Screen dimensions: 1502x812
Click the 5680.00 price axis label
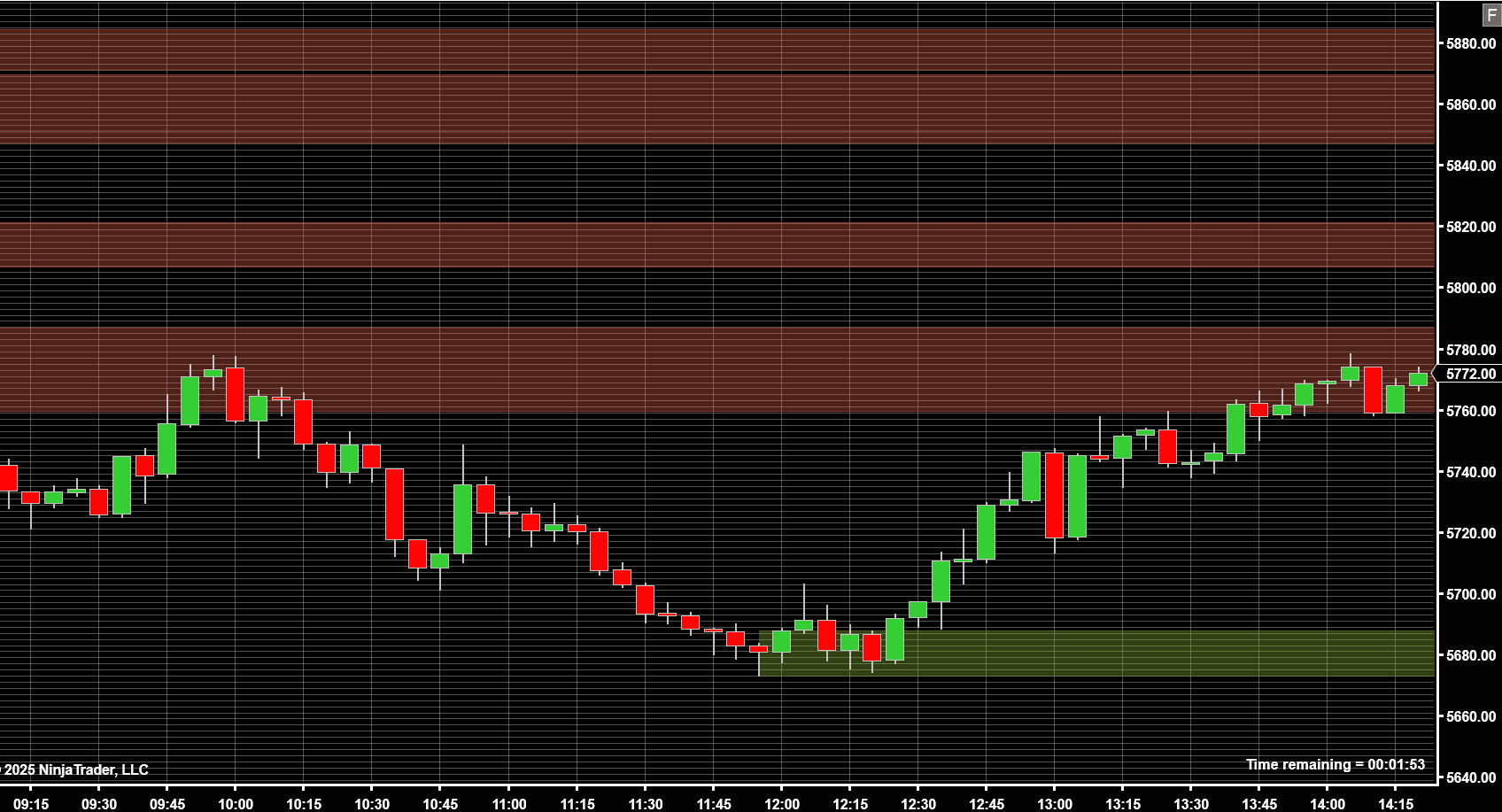(1471, 655)
